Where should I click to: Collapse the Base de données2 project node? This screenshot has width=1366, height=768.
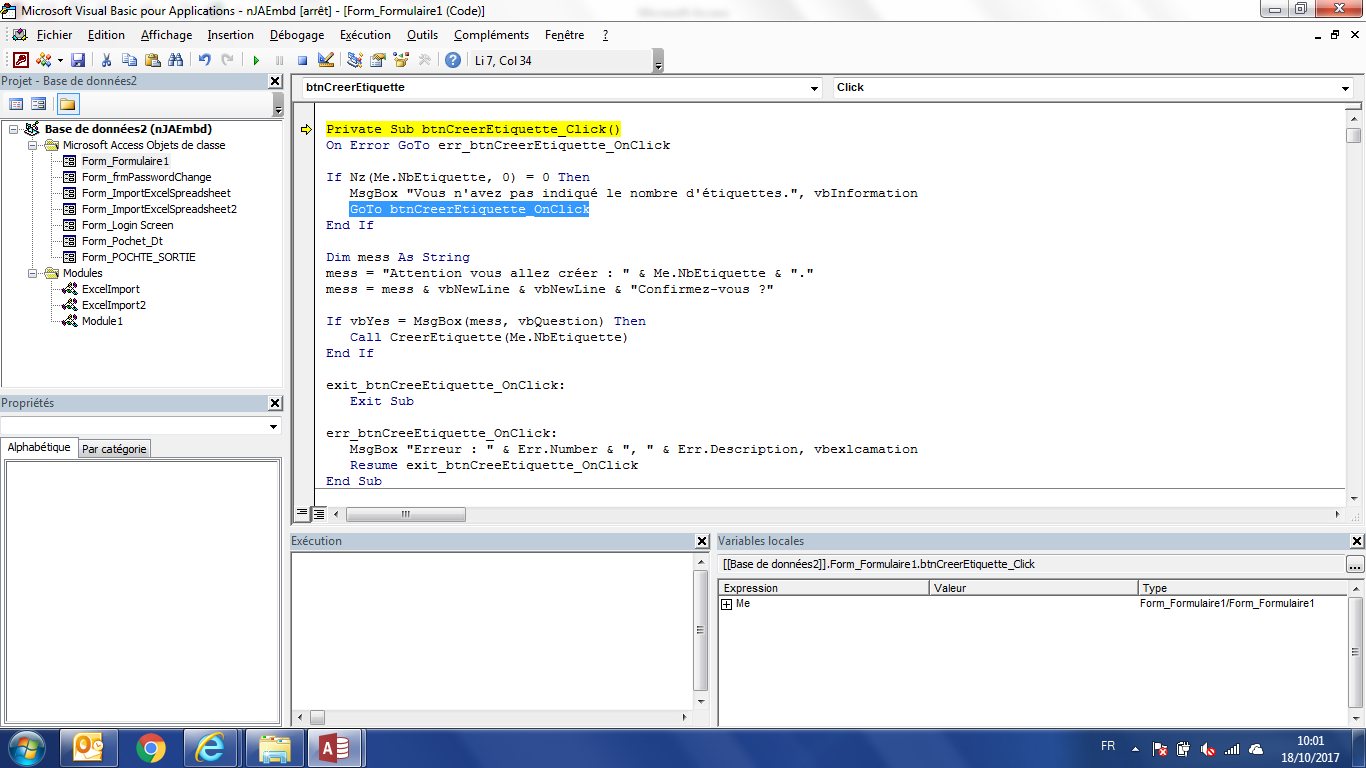14,129
